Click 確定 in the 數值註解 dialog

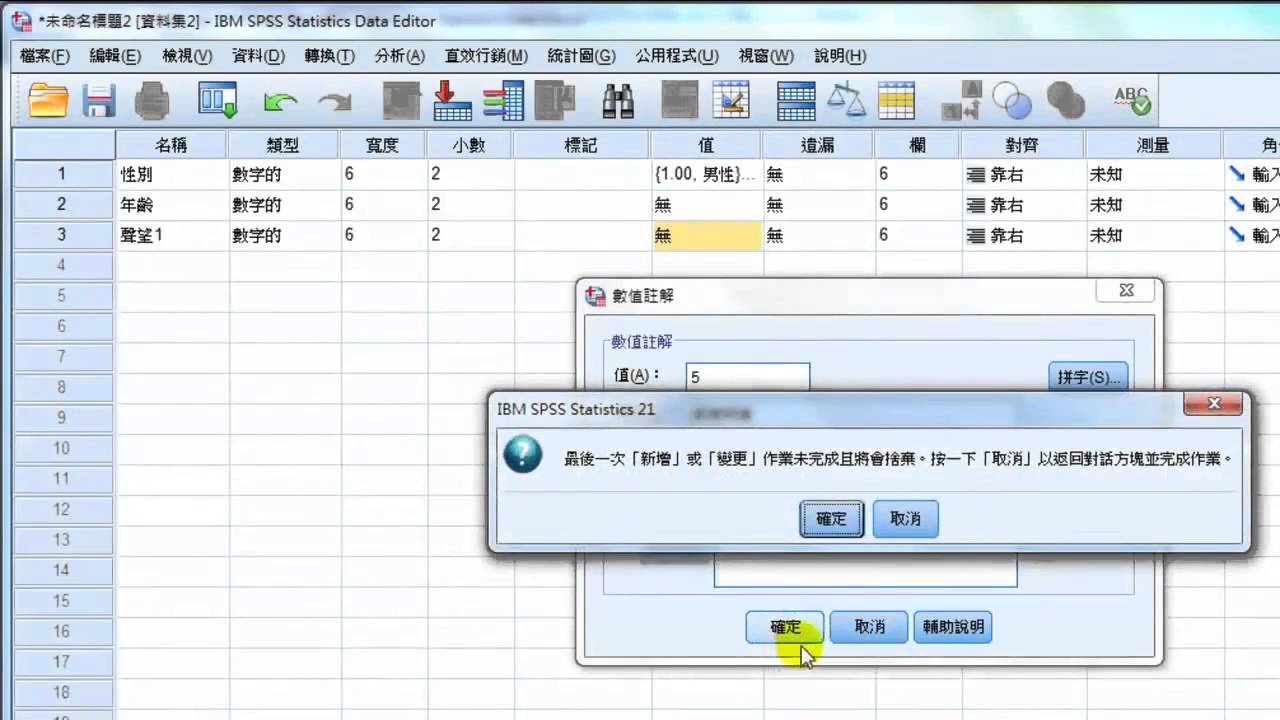pos(786,627)
